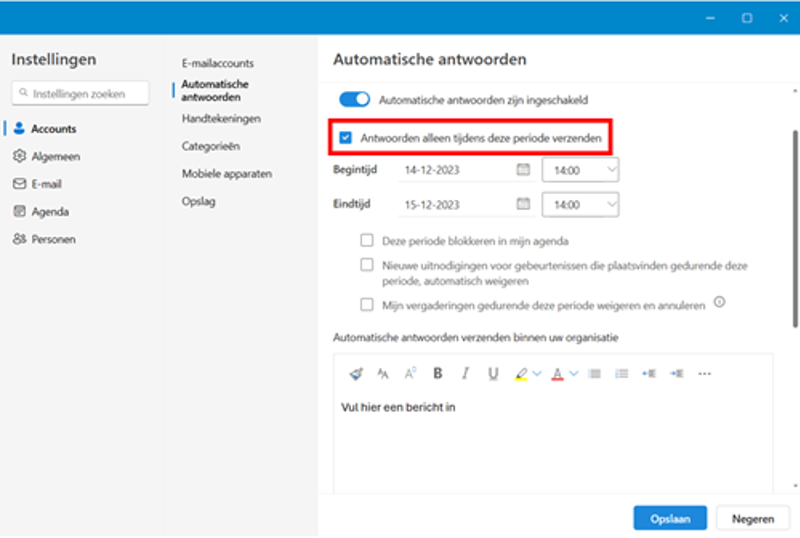This screenshot has width=800, height=538.
Task: Click the format painter icon
Action: click(356, 373)
